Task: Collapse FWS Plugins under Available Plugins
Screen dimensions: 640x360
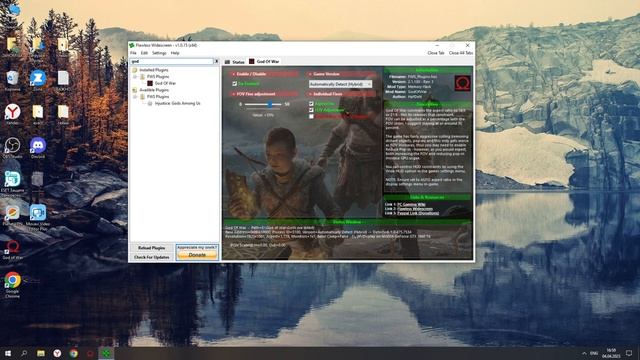Action: pyautogui.click(x=135, y=97)
